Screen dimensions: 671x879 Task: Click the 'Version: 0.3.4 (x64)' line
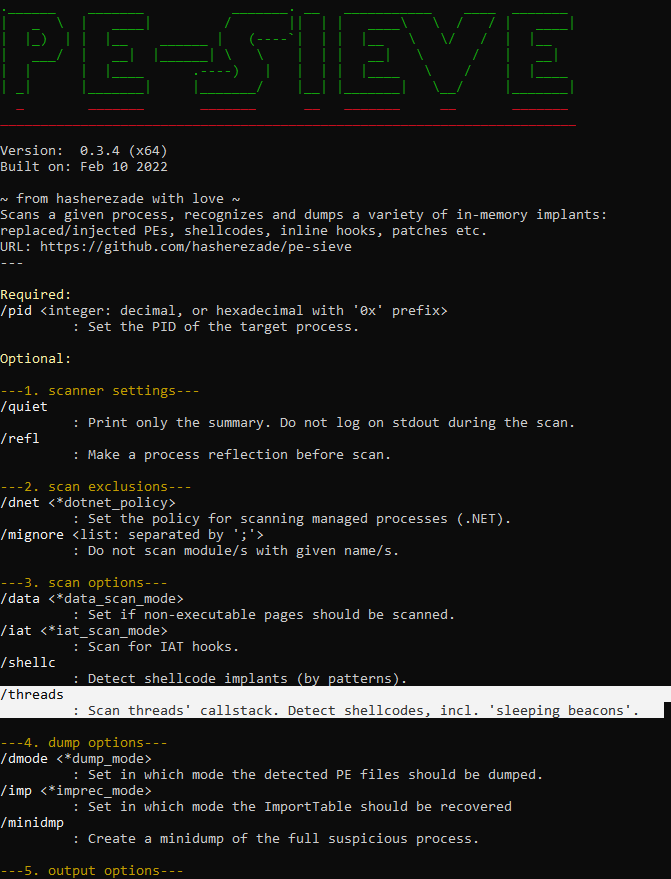(x=84, y=151)
